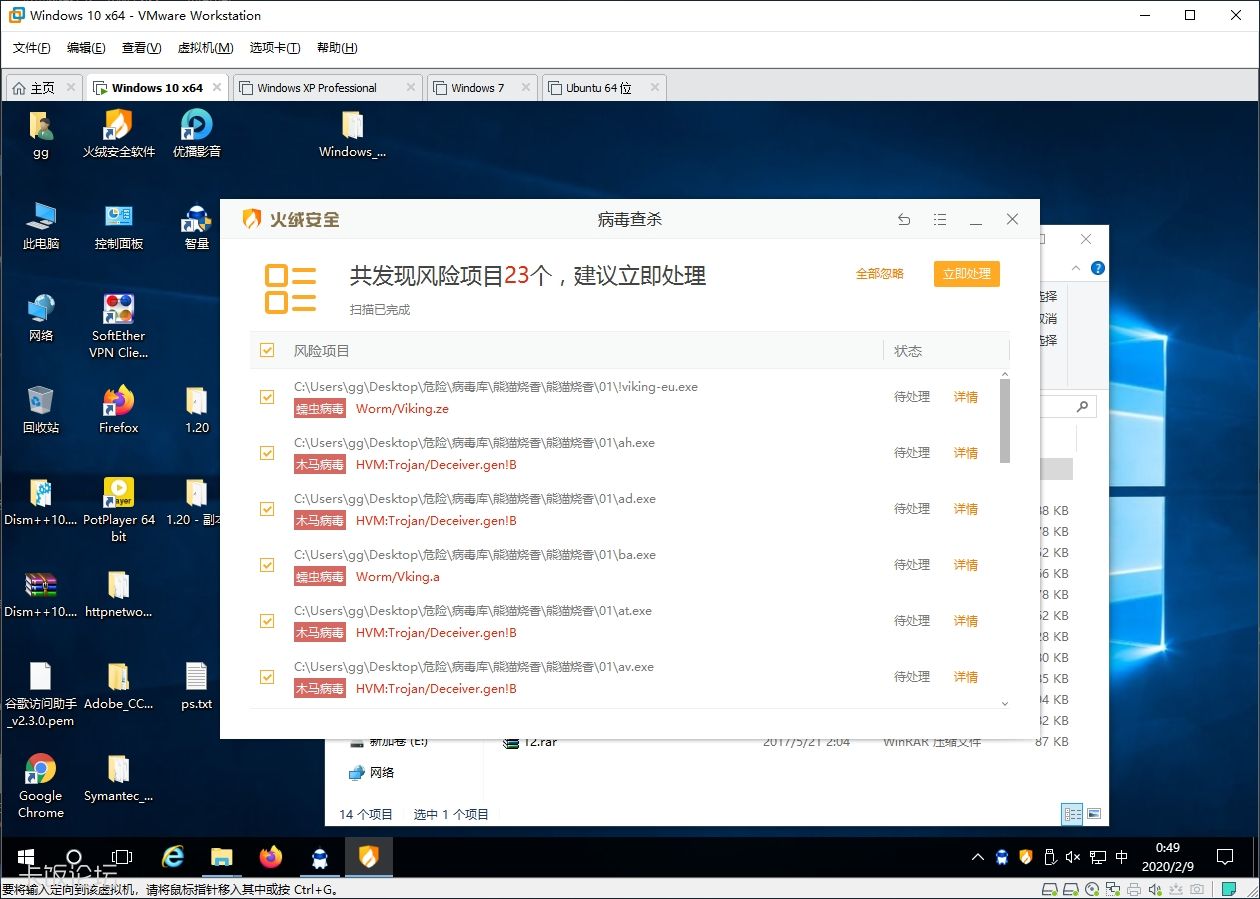This screenshot has height=899, width=1260.
Task: Switch to the Windows 7 VM tab
Action: (477, 88)
